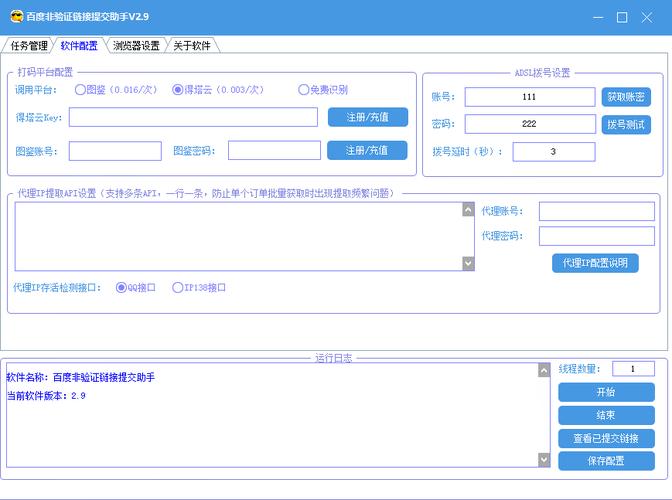Click the 拨号测试 button

point(626,125)
